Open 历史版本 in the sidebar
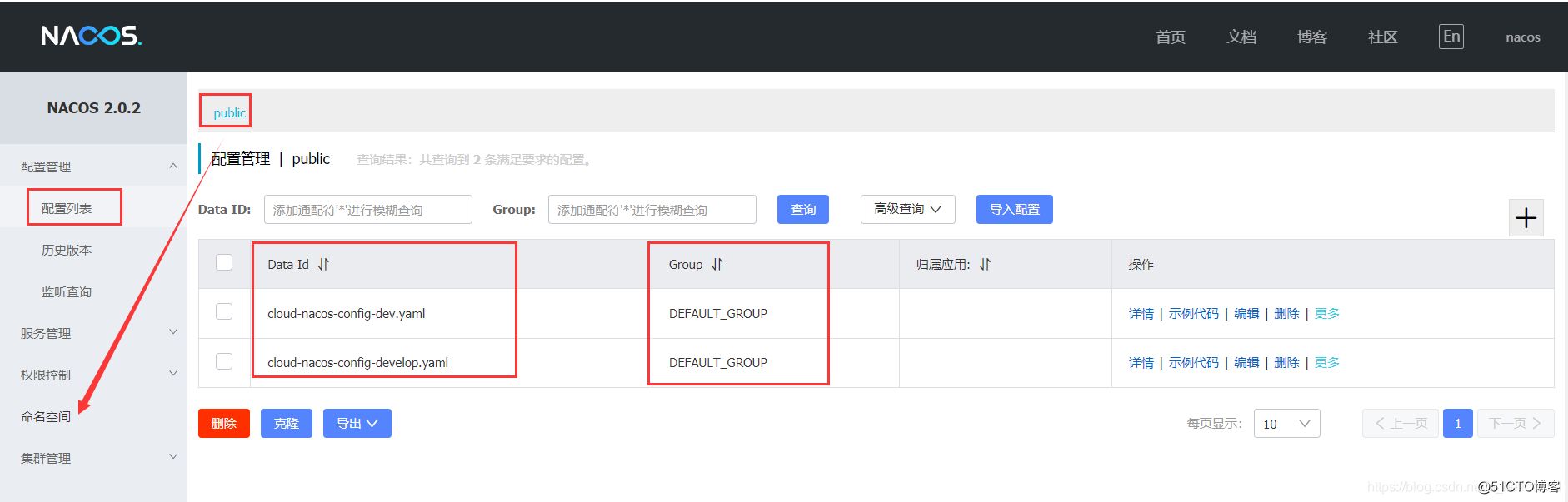This screenshot has width=1568, height=502. click(67, 251)
